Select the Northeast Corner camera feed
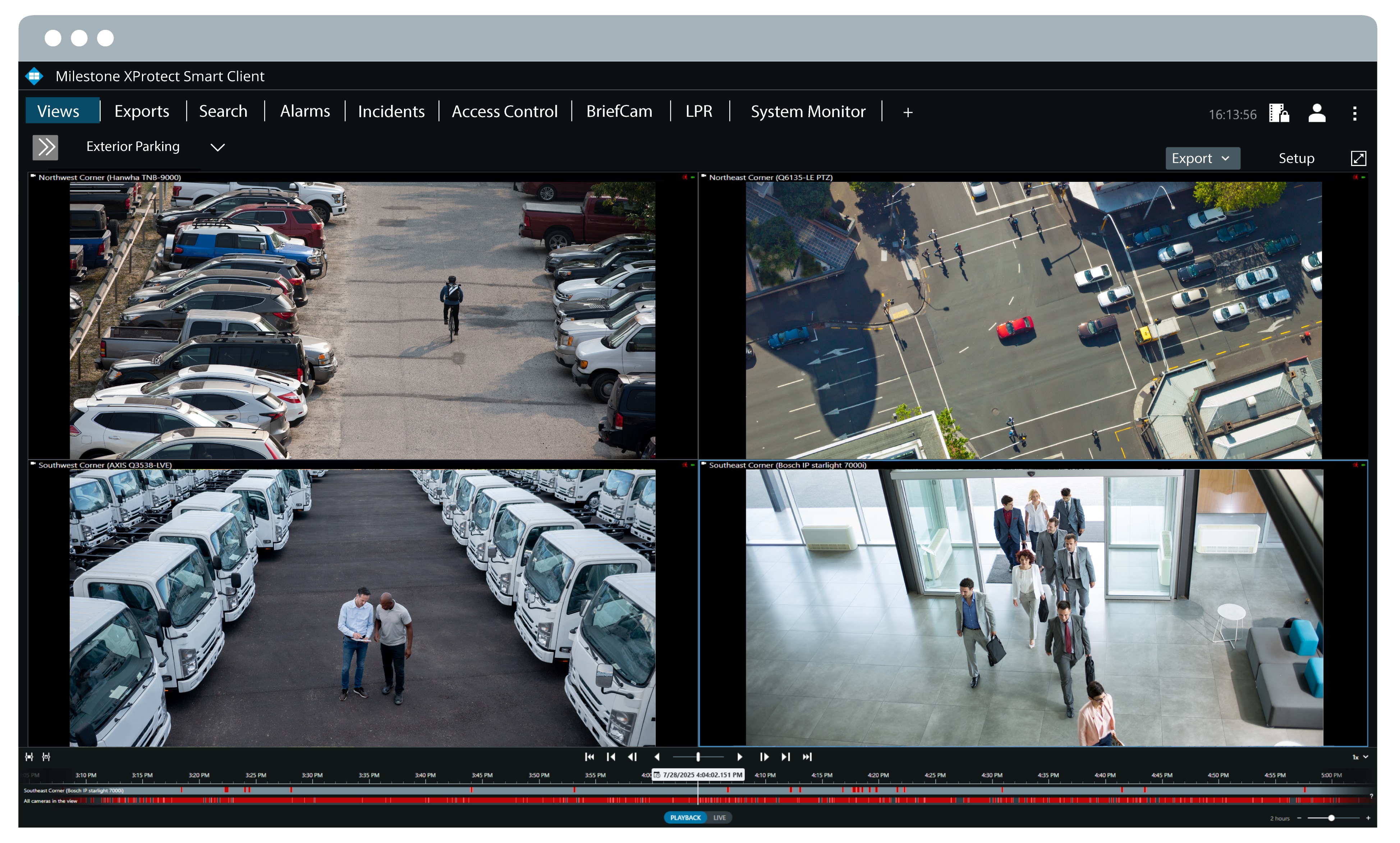The image size is (1400, 843). tap(1033, 321)
